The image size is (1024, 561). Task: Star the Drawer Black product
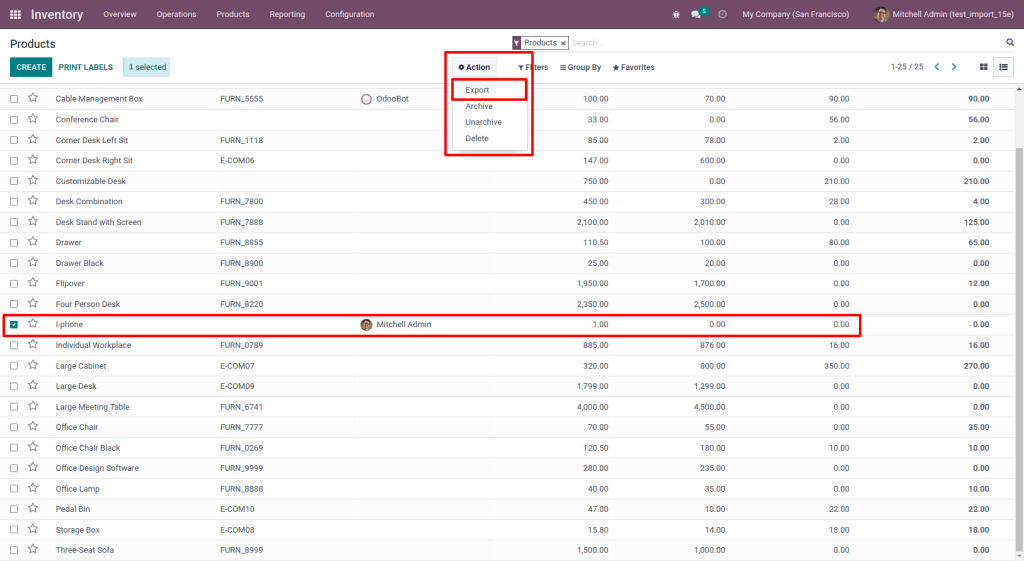[x=33, y=263]
